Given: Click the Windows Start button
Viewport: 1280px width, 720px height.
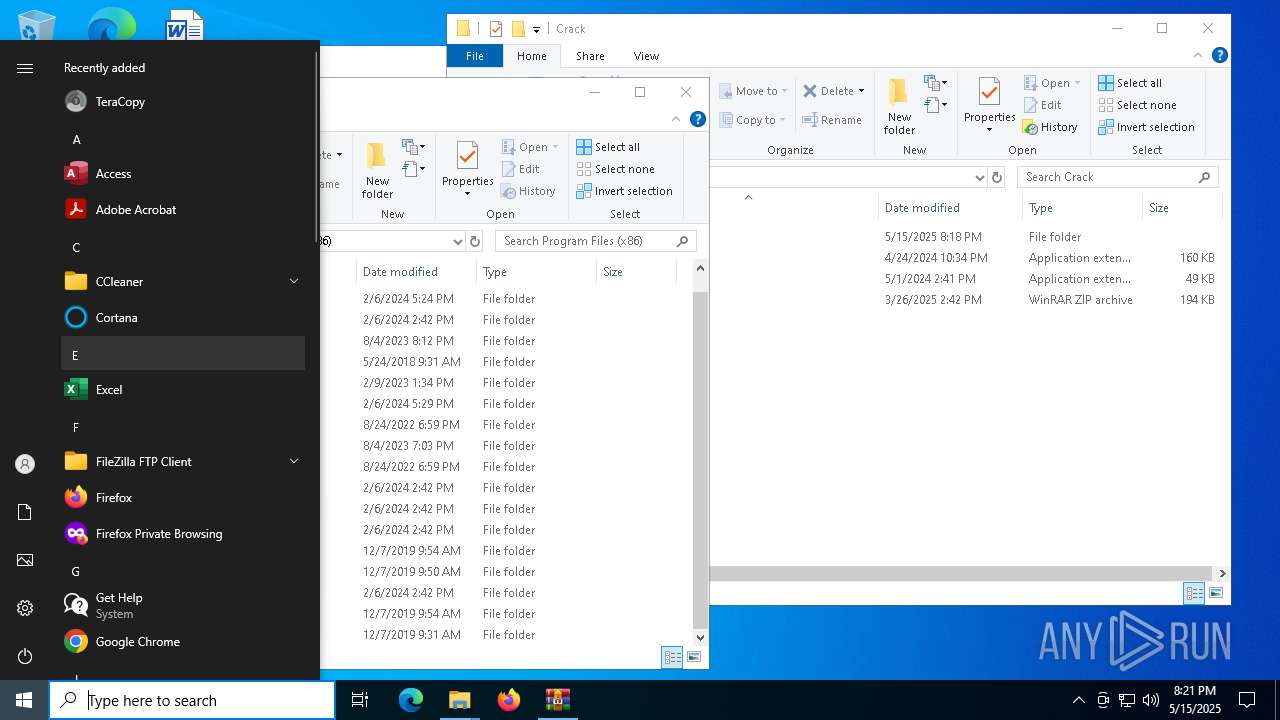Looking at the screenshot, I should tap(24, 700).
